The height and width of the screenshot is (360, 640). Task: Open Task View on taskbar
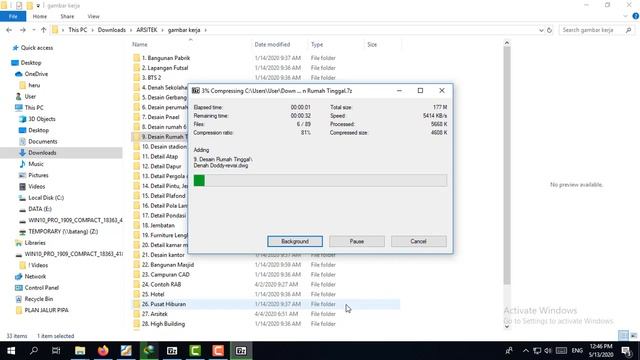pos(56,351)
